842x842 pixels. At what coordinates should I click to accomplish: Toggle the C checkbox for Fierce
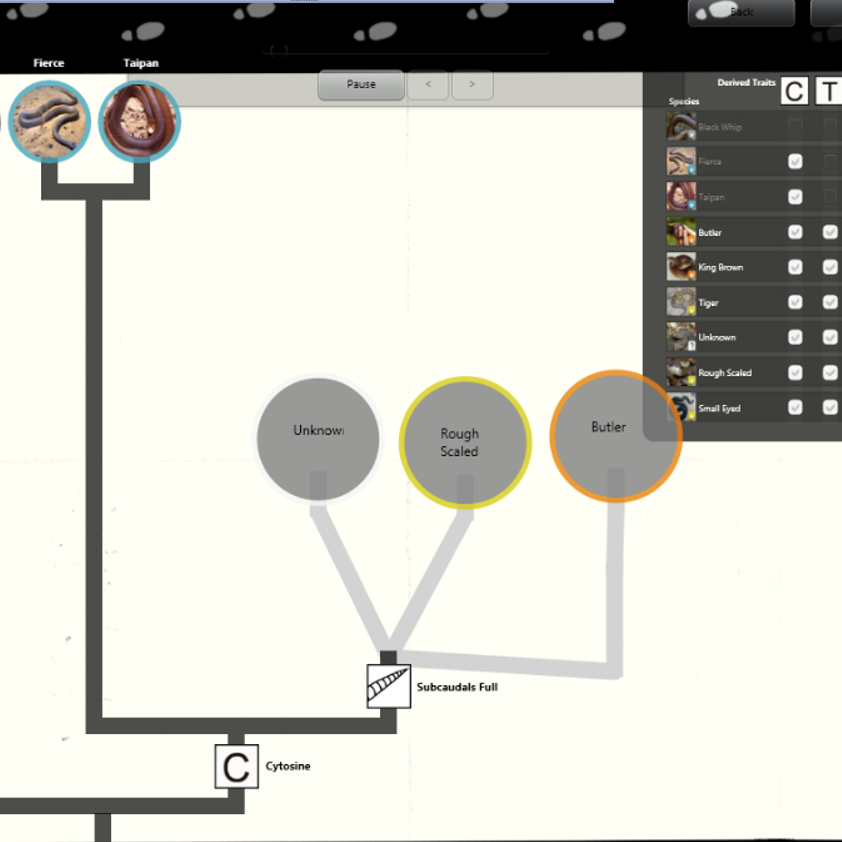pyautogui.click(x=796, y=161)
